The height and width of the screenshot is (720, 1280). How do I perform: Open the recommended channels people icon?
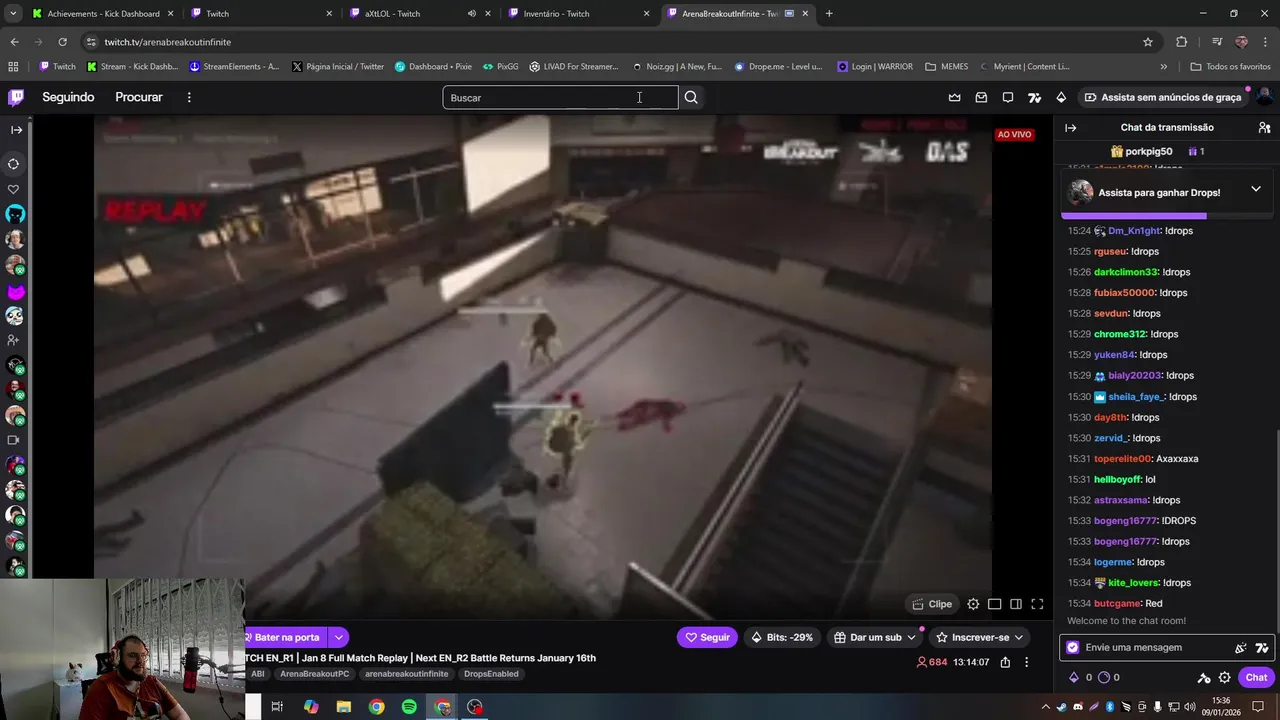coord(14,340)
